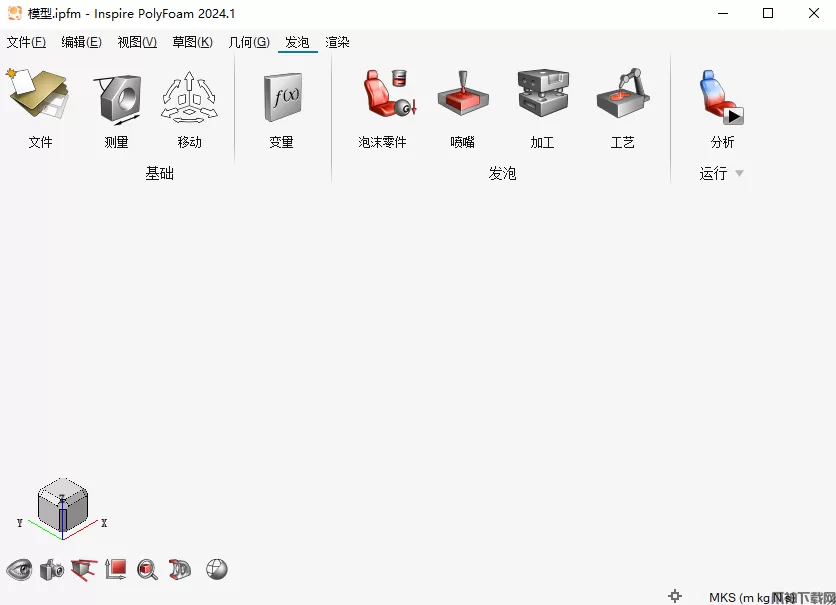Select the 发泡 ribbon tab
Viewport: 836px width, 605px height.
[297, 42]
